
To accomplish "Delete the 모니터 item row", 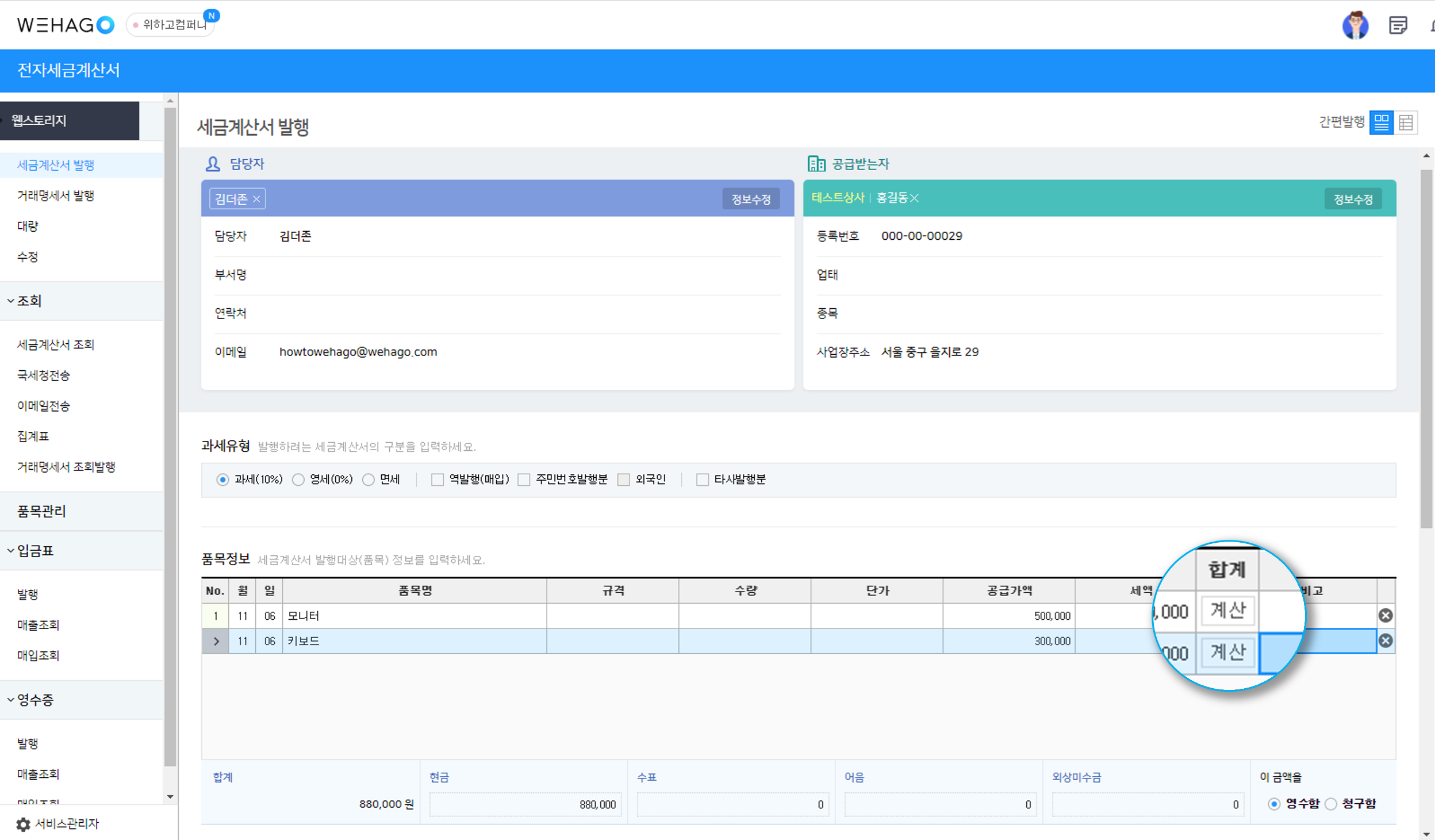I will (x=1386, y=616).
